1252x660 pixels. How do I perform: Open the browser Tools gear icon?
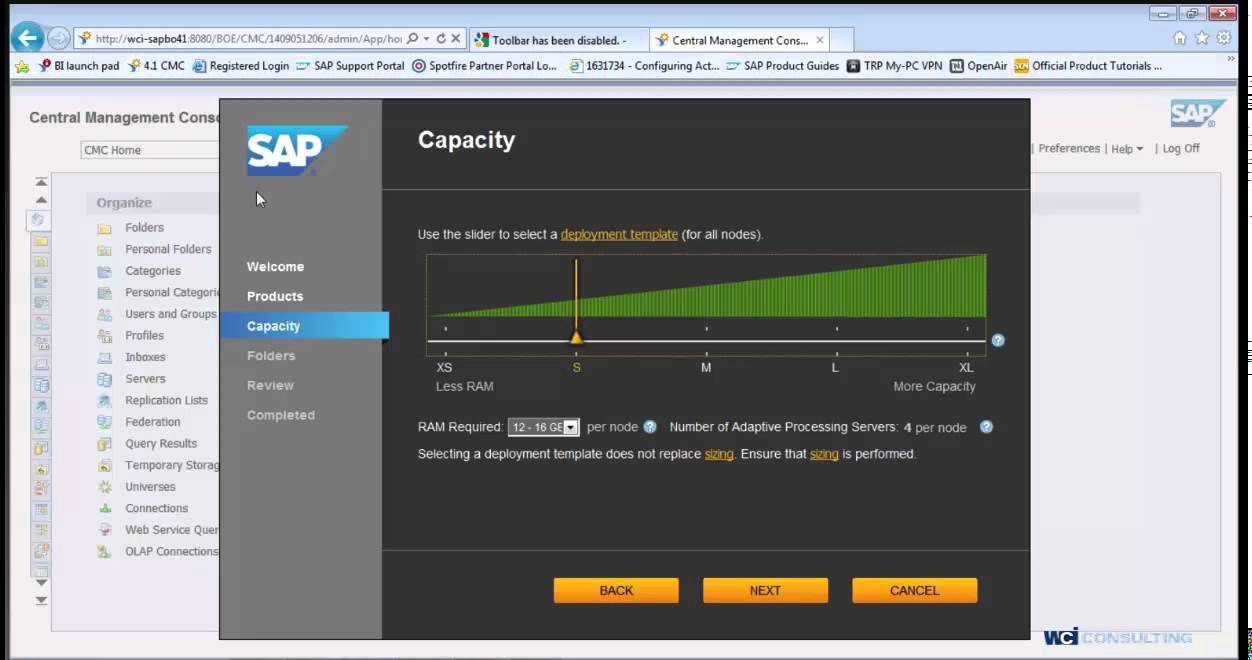[1224, 38]
